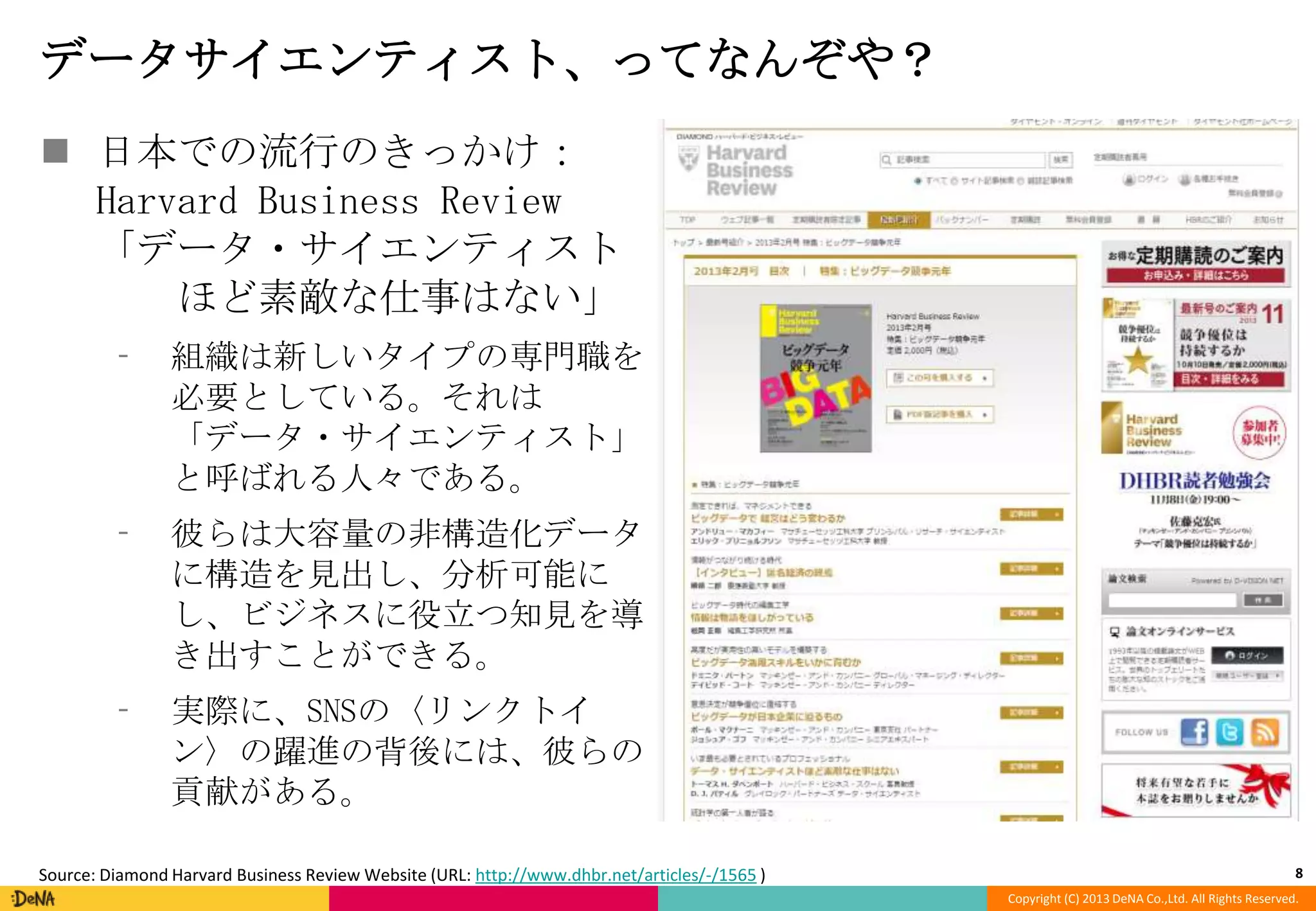This screenshot has height=911, width=1316.
Task: Open the ウェブ記事一覧 navigation tab
Action: click(747, 220)
